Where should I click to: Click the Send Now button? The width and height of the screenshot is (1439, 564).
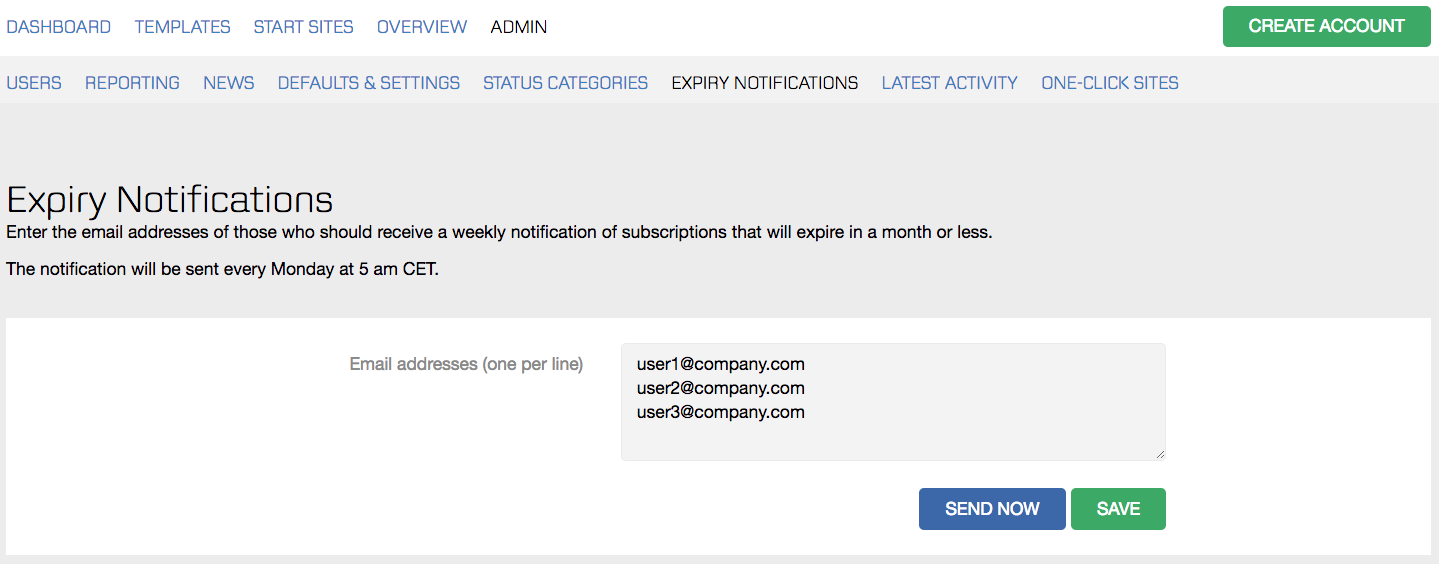[992, 509]
